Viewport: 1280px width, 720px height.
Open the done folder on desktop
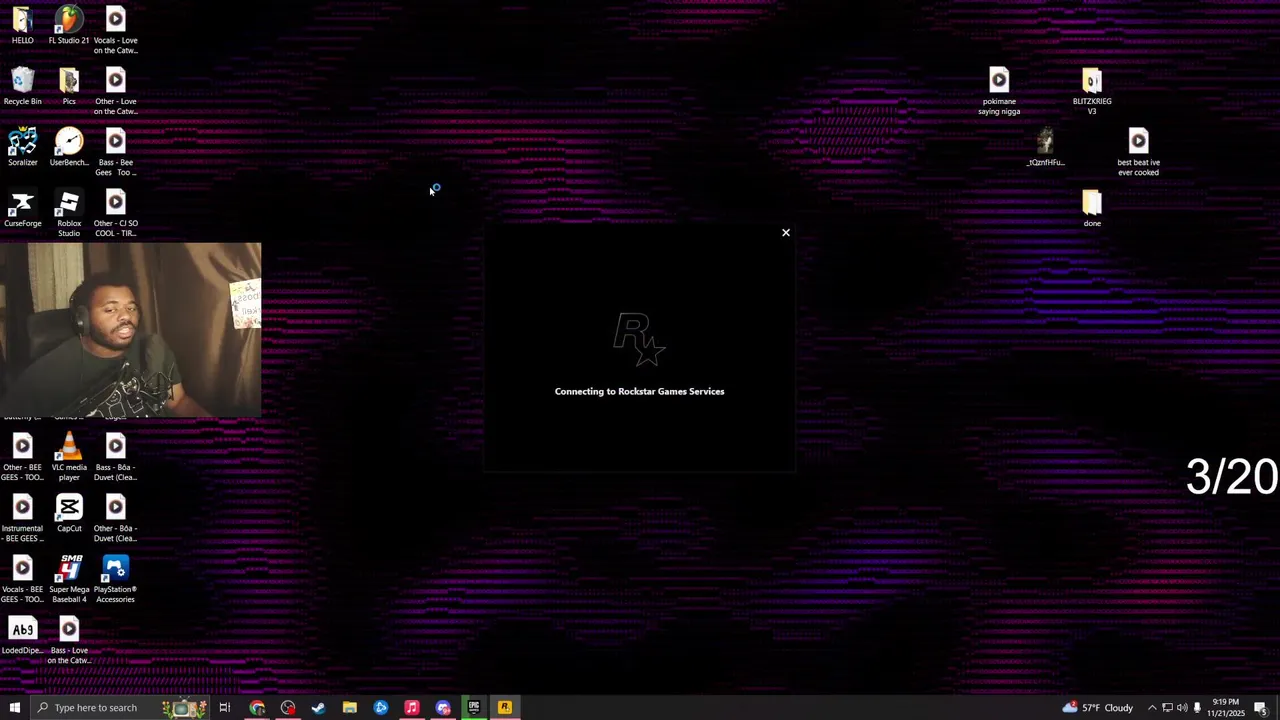tap(1092, 209)
